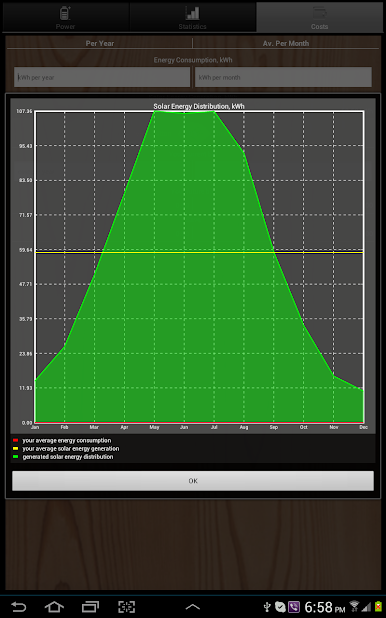Click the 11.93 y-axis value
386x618 pixels.
click(x=26, y=388)
